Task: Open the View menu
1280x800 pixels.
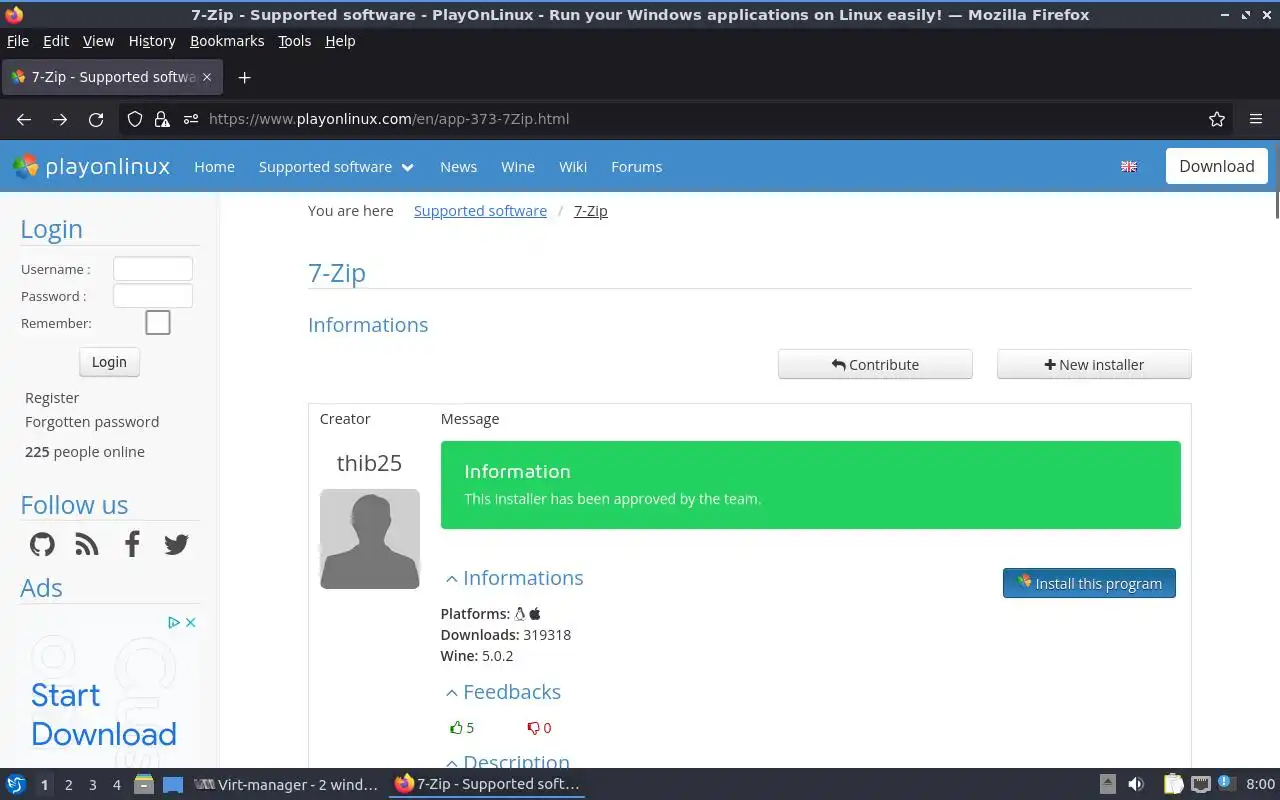Action: point(98,41)
